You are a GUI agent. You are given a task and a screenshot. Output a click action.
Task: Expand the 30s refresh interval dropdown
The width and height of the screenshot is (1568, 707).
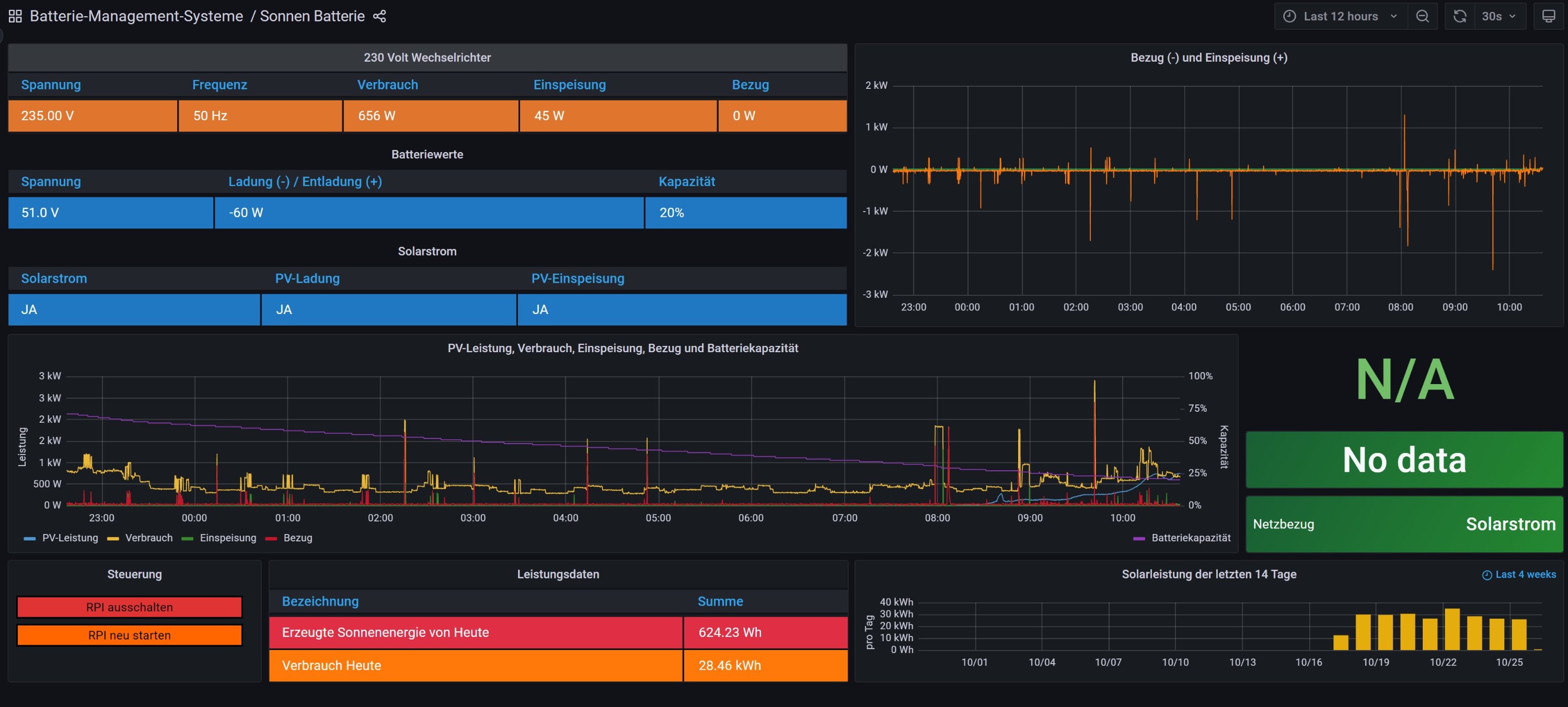[x=1498, y=16]
